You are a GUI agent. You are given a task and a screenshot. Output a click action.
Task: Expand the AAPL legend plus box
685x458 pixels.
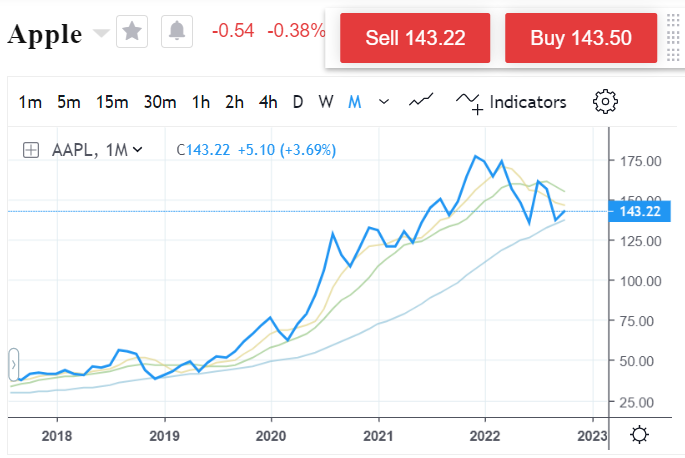31,150
